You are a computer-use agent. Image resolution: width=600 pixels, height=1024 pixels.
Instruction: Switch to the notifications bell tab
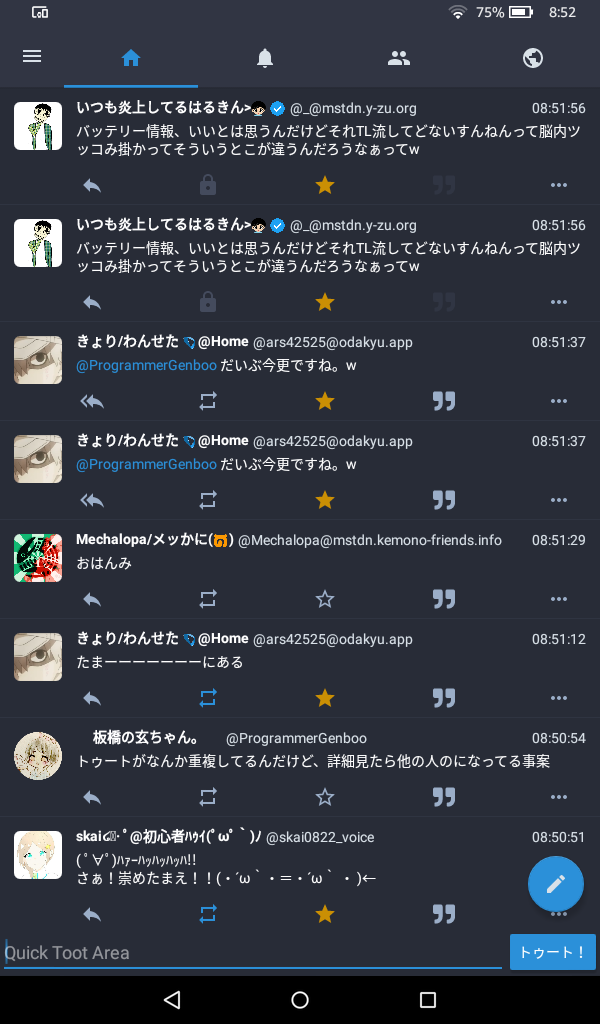[264, 58]
